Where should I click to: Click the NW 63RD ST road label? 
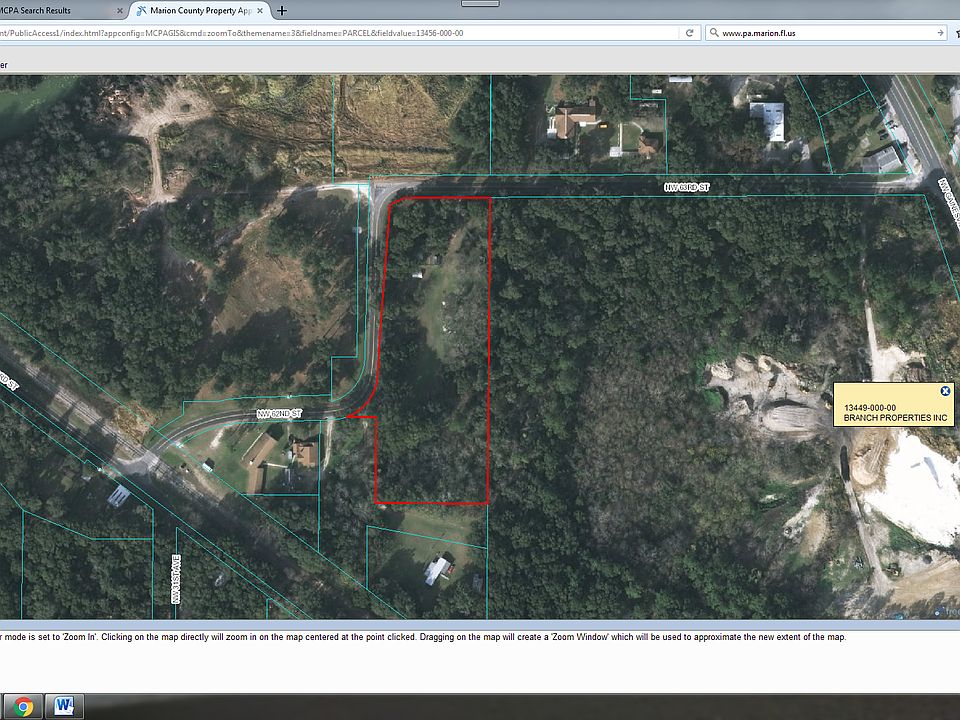coord(687,187)
